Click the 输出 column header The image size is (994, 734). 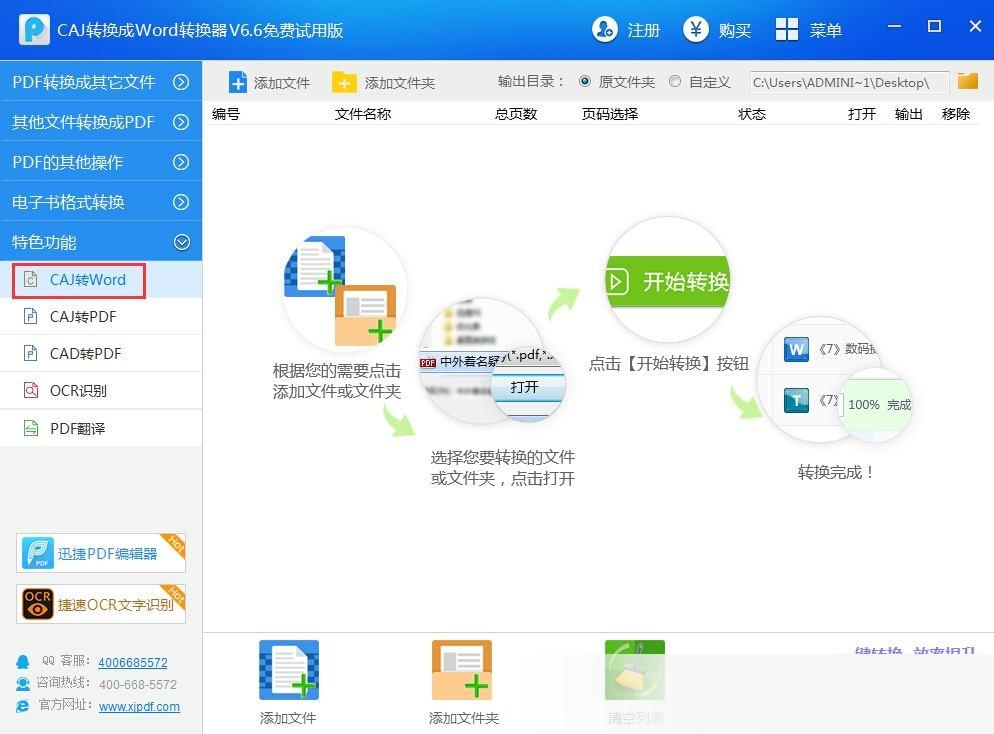pyautogui.click(x=908, y=113)
